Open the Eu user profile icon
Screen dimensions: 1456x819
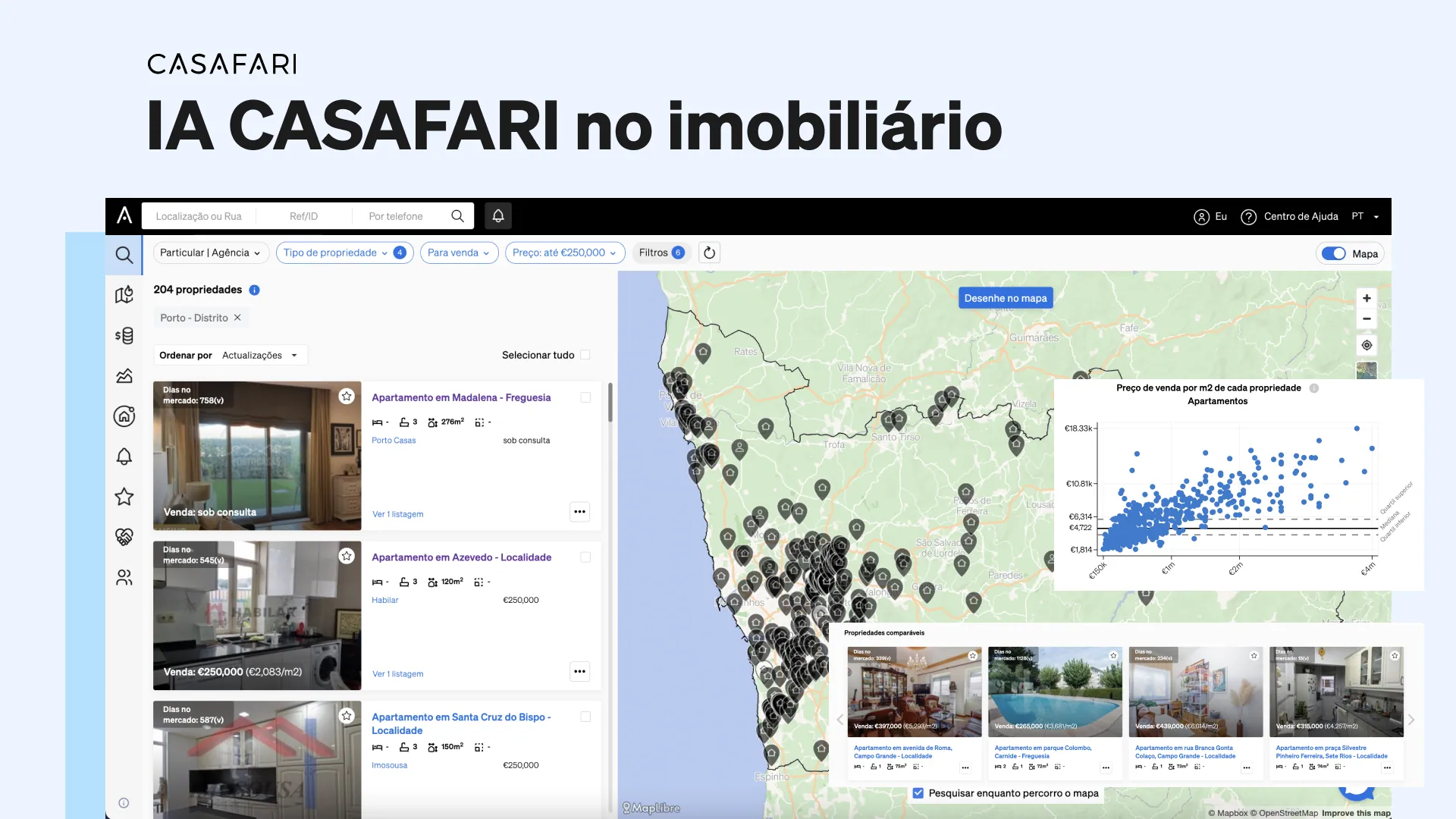[x=1201, y=217]
